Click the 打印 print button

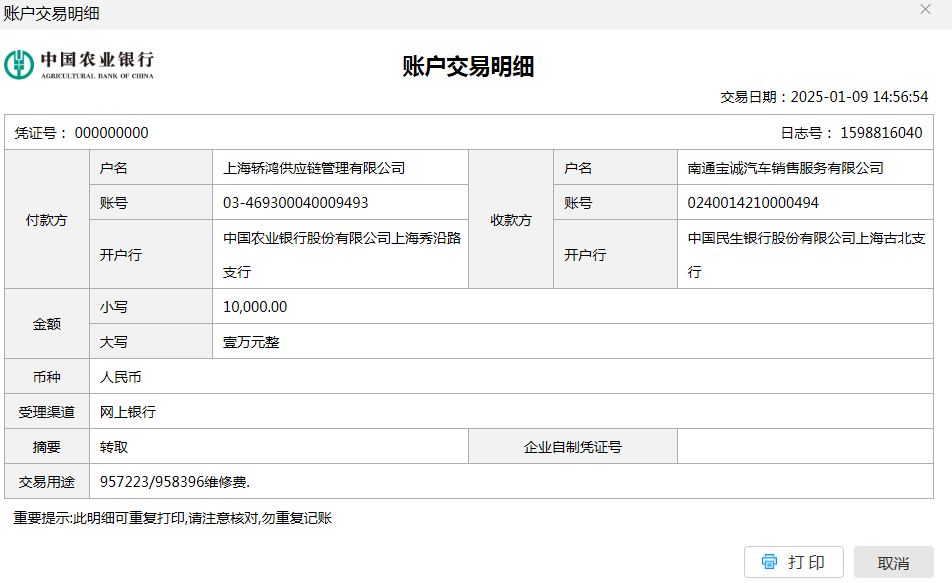pos(794,562)
